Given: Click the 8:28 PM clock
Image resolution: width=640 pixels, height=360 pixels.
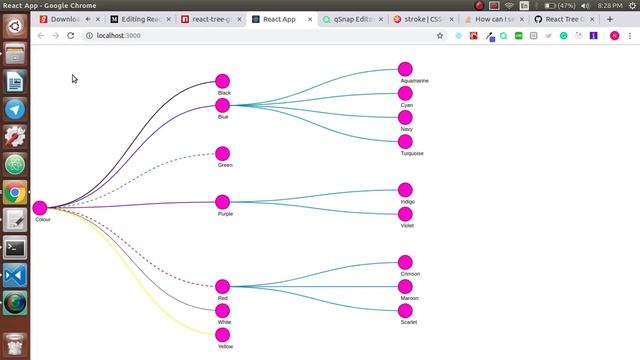Looking at the screenshot, I should pyautogui.click(x=610, y=6).
